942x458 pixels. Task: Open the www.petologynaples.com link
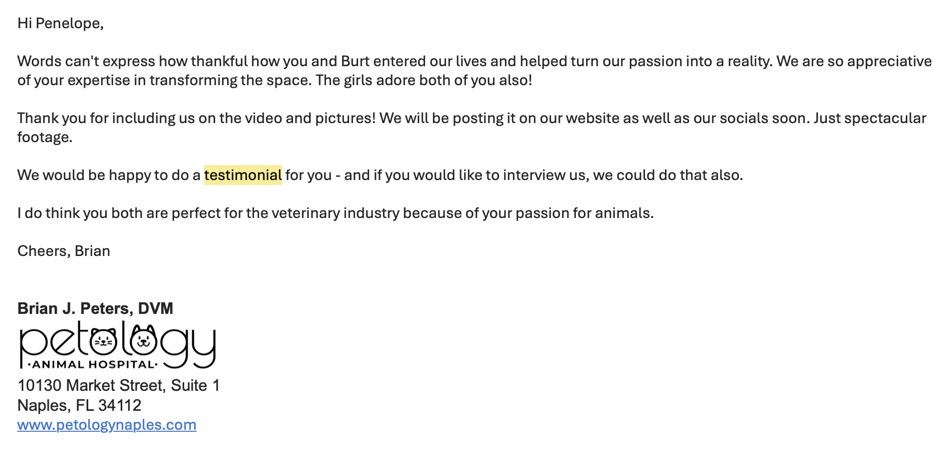[x=107, y=425]
